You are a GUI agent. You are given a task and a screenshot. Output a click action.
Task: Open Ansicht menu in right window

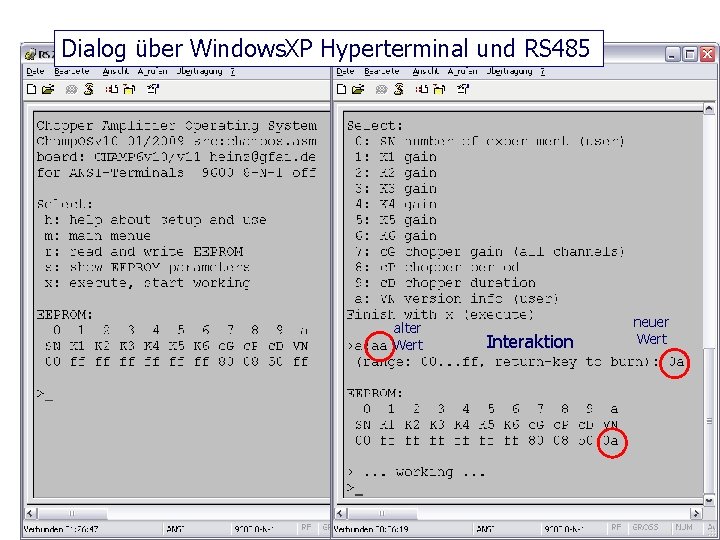click(426, 71)
